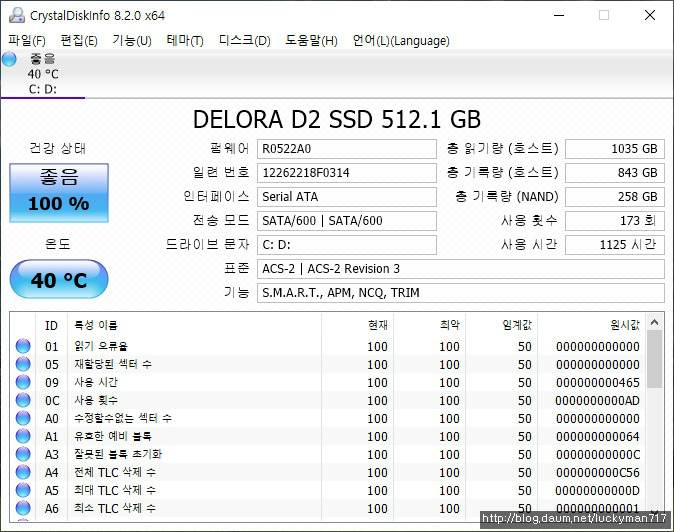Open the 파일(F) menu
This screenshot has height=532, width=674.
click(27, 41)
